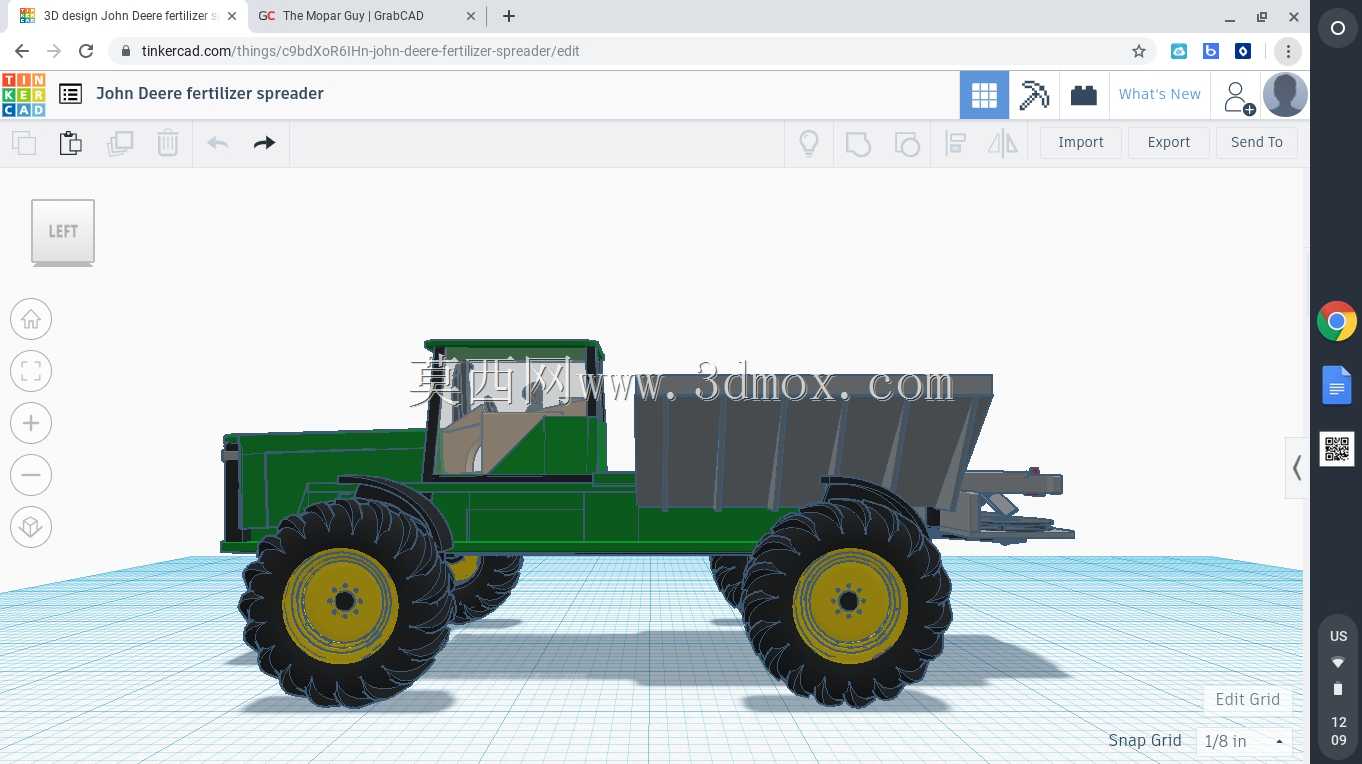Click the Align tool icon
The image size is (1362, 764).
click(x=955, y=143)
